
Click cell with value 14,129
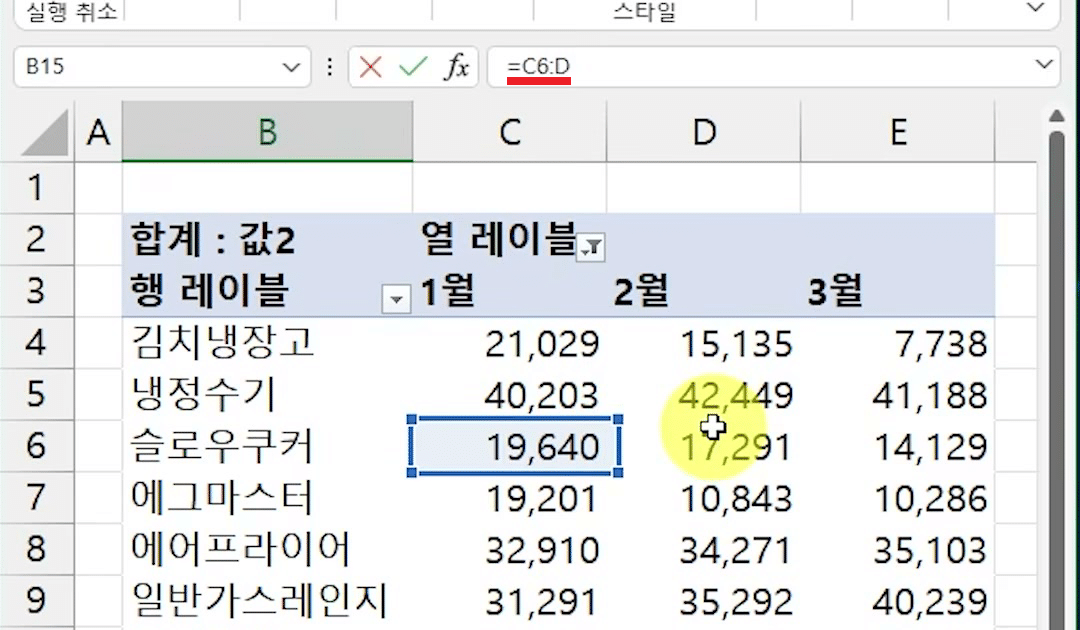(898, 445)
